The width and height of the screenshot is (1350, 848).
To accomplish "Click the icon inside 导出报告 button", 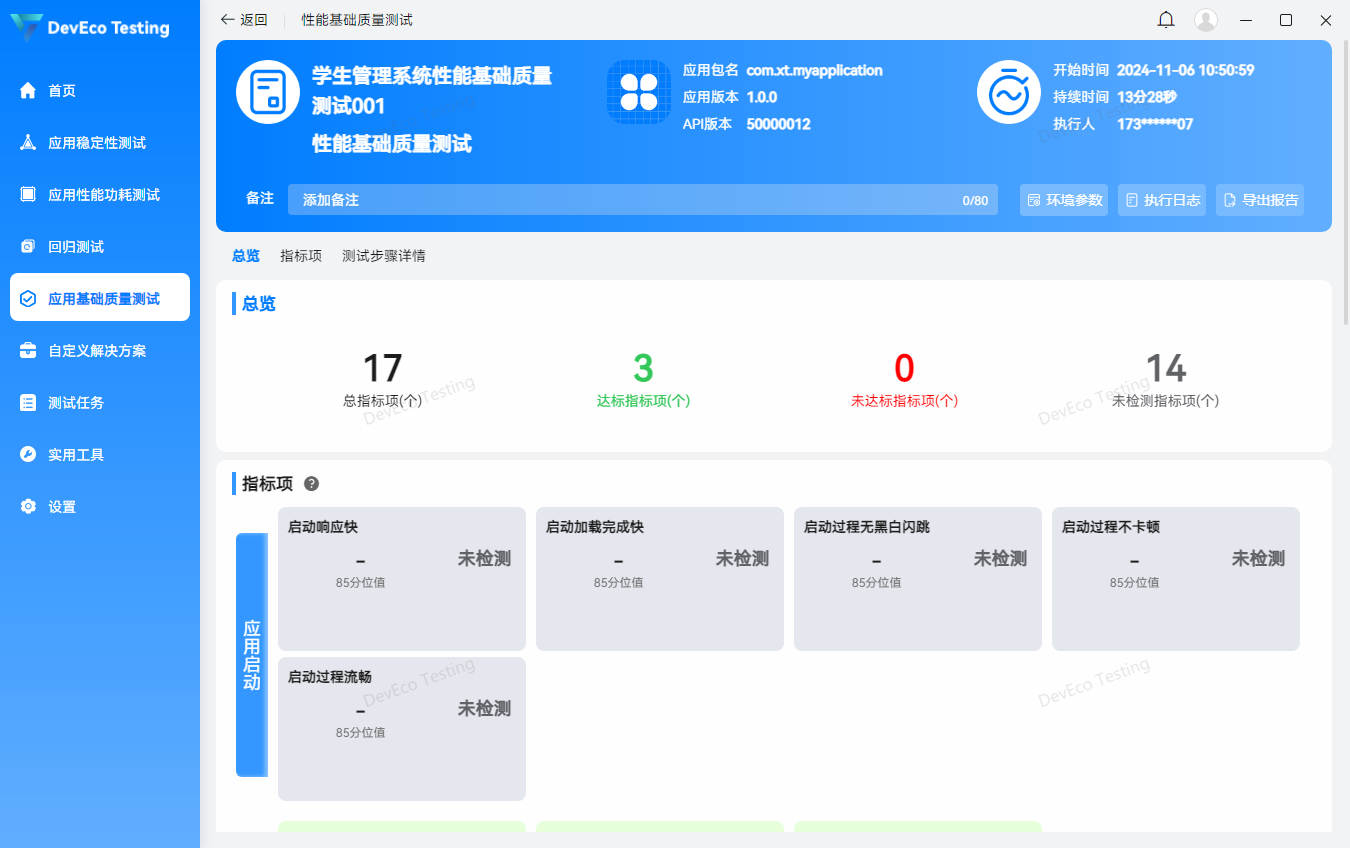I will click(1230, 200).
